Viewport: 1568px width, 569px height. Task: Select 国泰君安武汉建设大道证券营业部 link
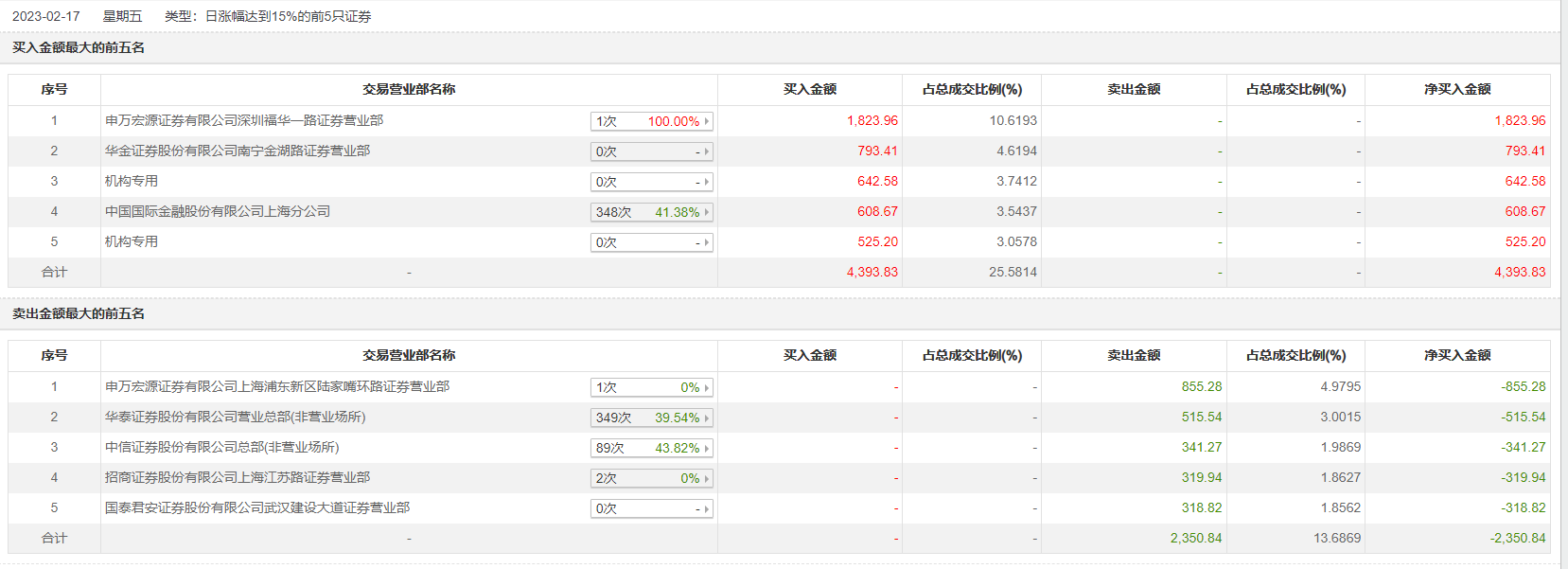(x=257, y=507)
